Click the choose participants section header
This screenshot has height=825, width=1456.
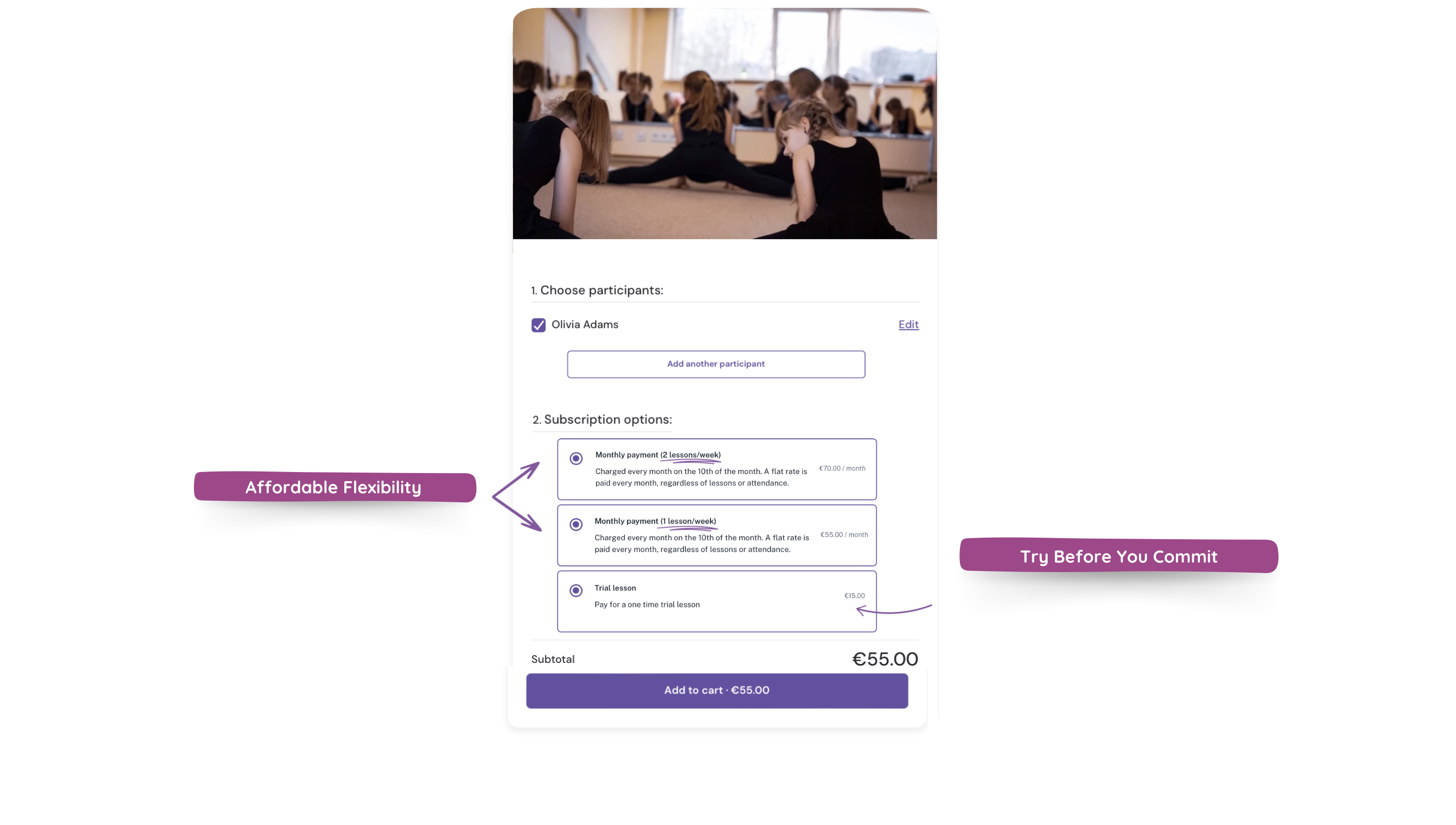597,290
